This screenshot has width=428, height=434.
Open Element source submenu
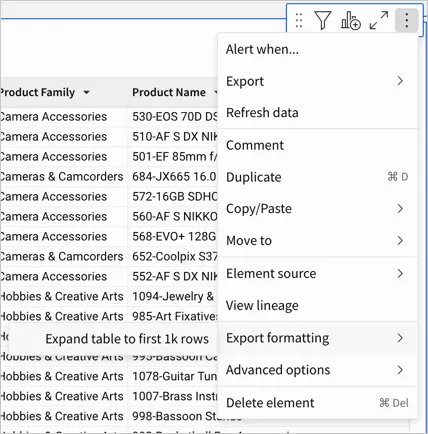click(x=318, y=274)
